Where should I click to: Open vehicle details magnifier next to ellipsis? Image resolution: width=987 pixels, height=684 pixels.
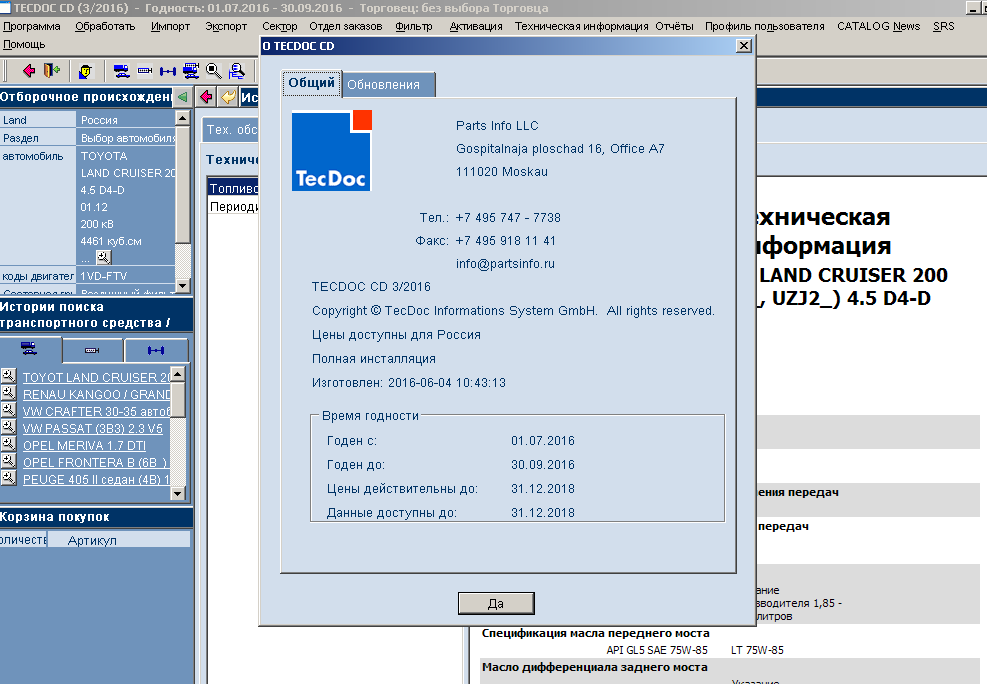(x=104, y=257)
